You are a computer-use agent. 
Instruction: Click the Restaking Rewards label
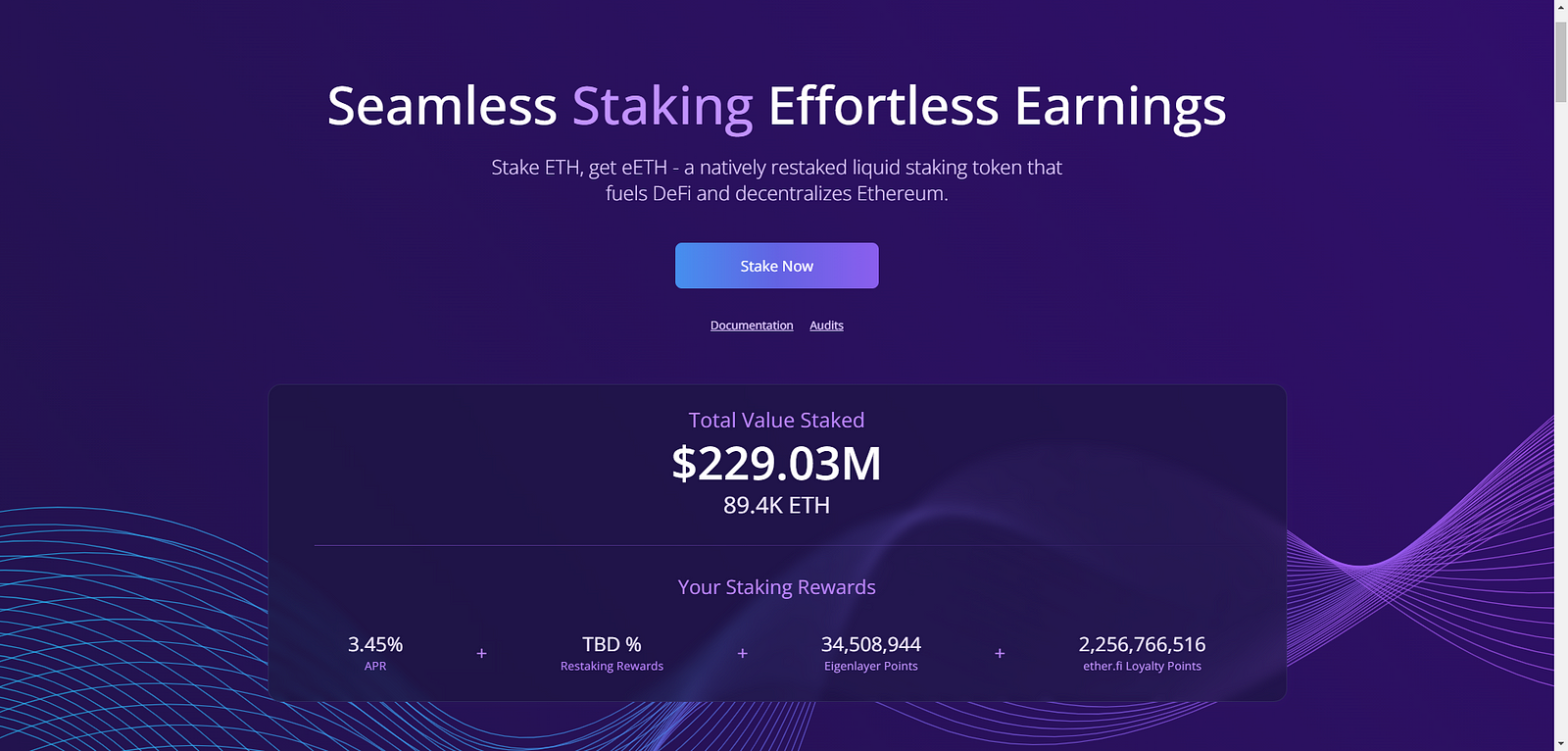click(612, 667)
